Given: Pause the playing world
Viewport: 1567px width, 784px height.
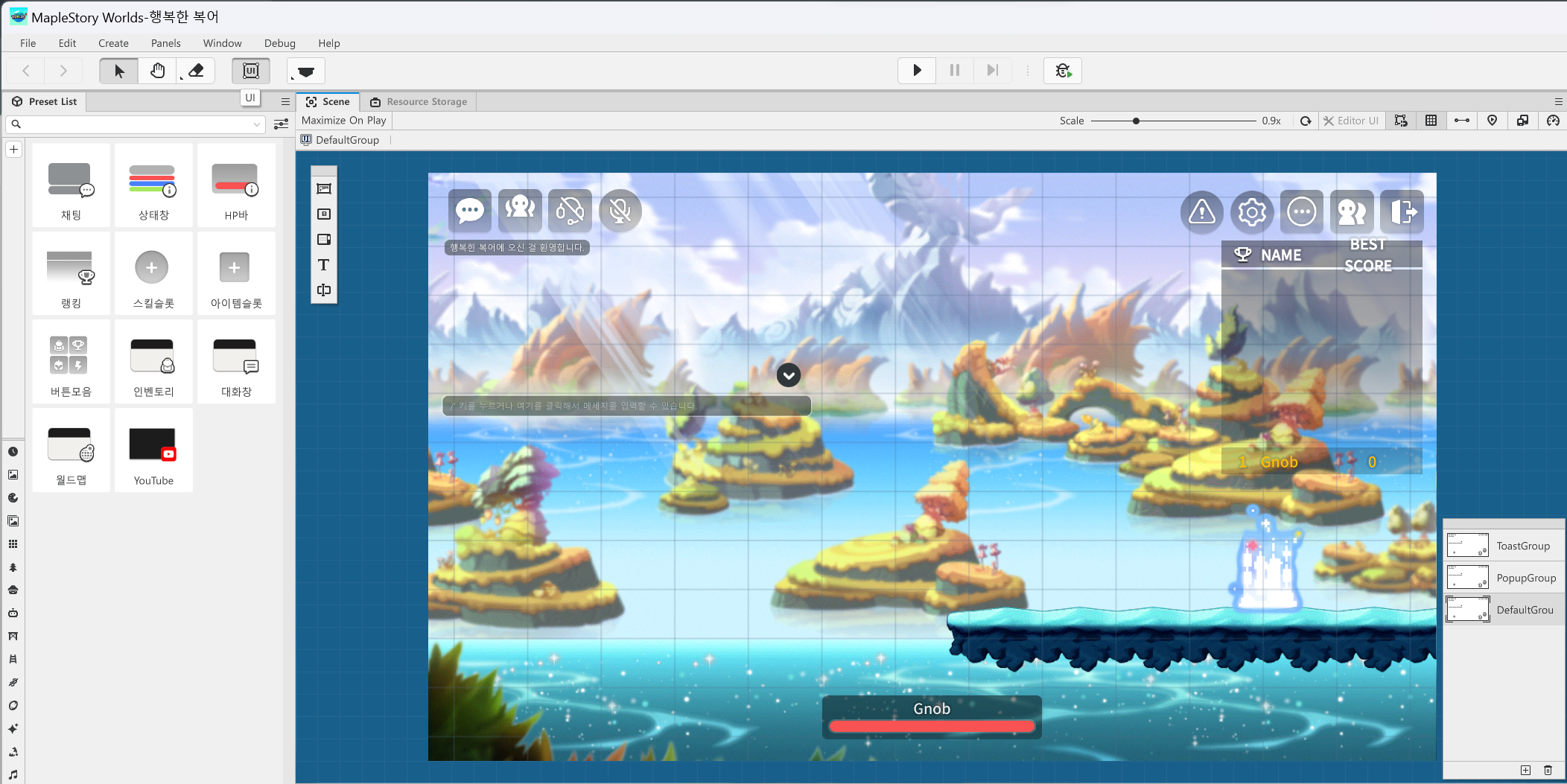Looking at the screenshot, I should tap(955, 70).
